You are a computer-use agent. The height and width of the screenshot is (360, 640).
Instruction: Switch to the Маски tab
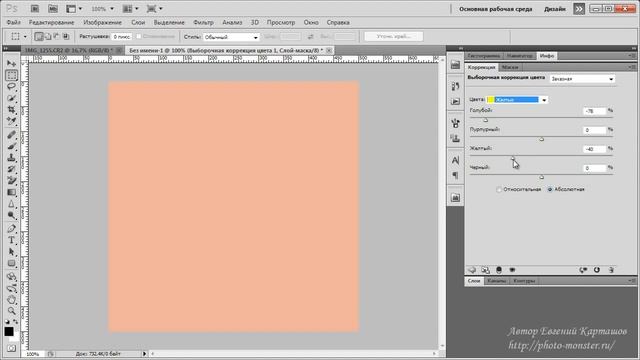[510, 67]
